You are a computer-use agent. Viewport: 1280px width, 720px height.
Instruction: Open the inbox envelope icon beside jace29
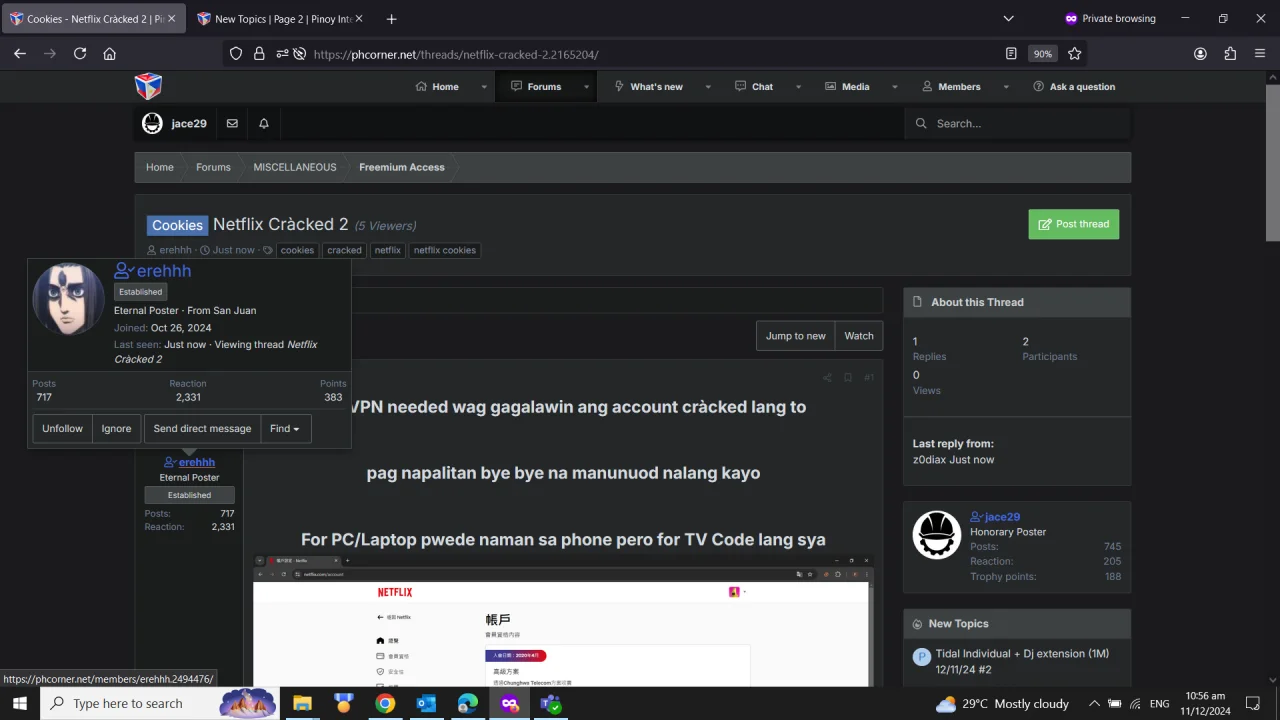click(x=232, y=124)
